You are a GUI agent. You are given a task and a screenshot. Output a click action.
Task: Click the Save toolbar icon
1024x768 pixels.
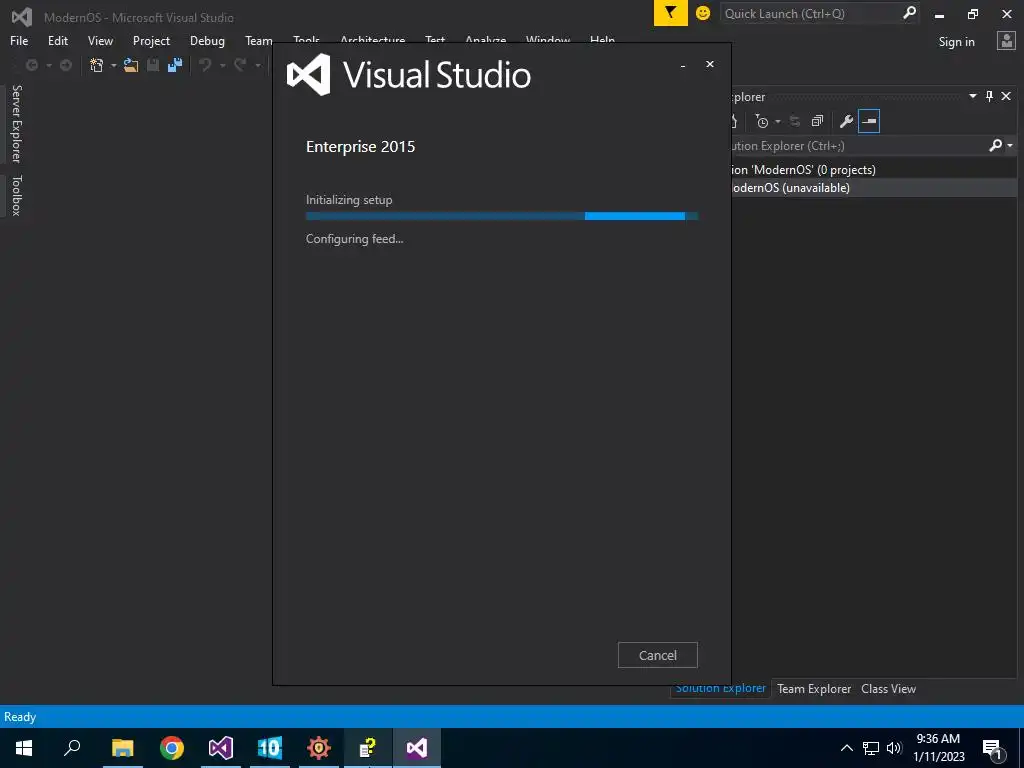[x=153, y=65]
